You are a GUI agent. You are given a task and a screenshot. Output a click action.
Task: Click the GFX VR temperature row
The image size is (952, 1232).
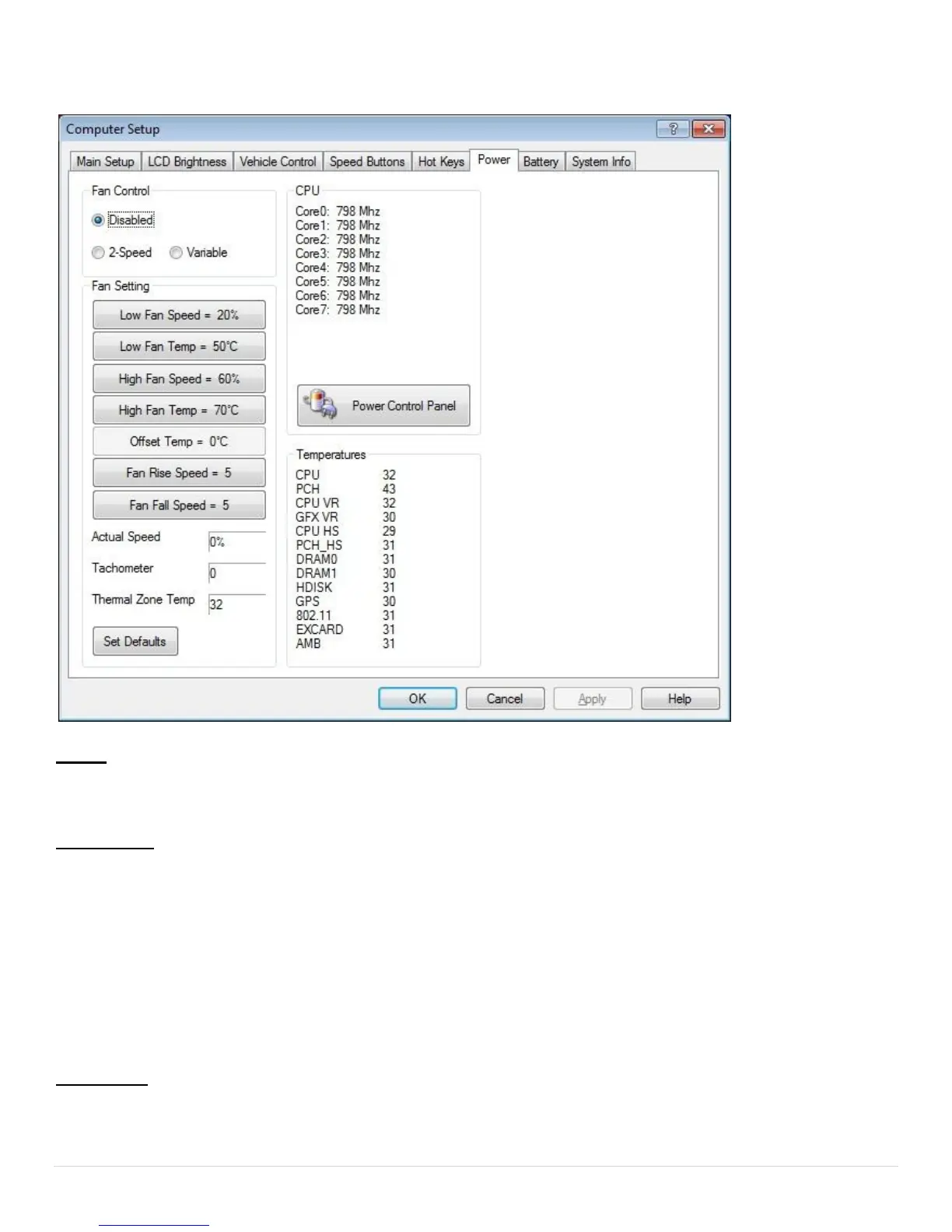click(345, 517)
